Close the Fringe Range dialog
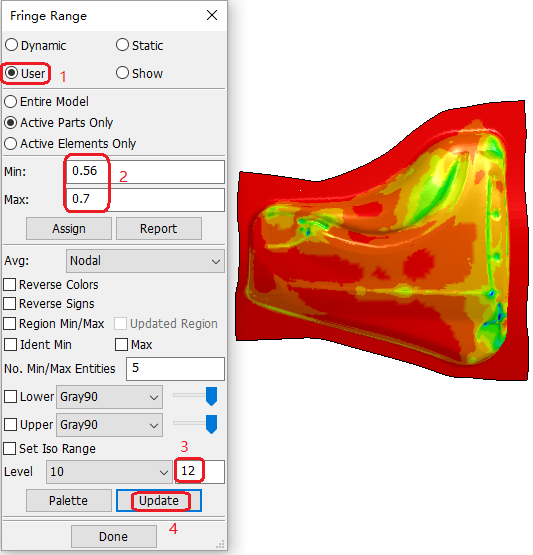The width and height of the screenshot is (533, 555). [x=212, y=15]
